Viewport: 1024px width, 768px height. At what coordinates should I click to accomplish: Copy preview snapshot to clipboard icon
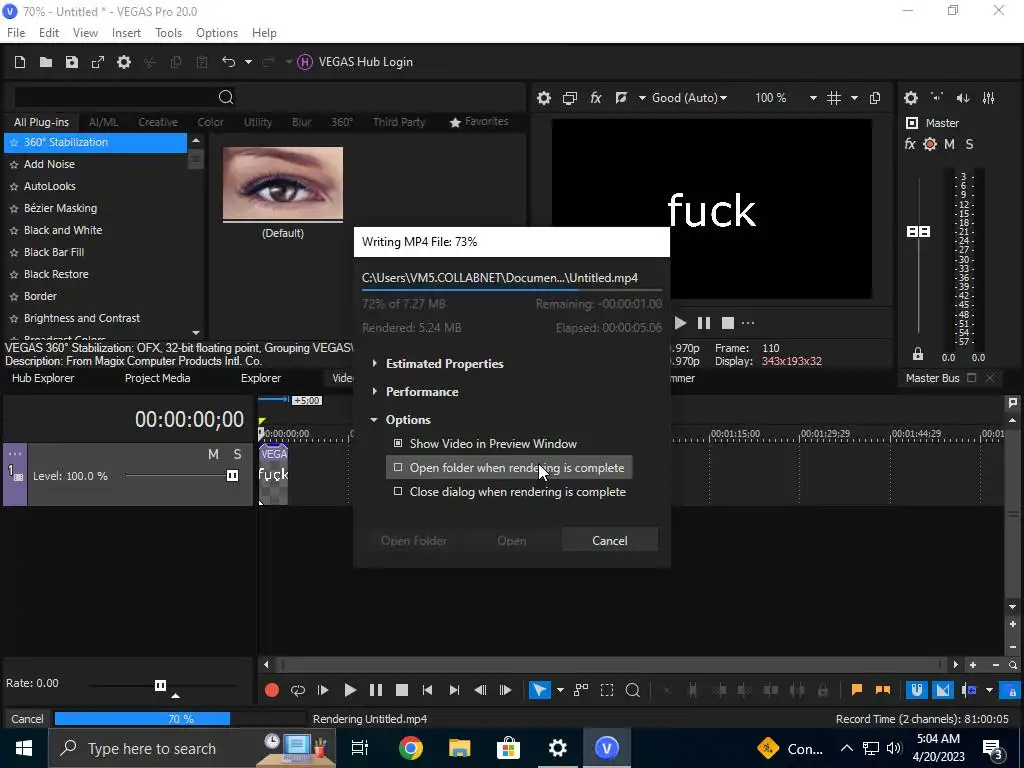pos(875,98)
